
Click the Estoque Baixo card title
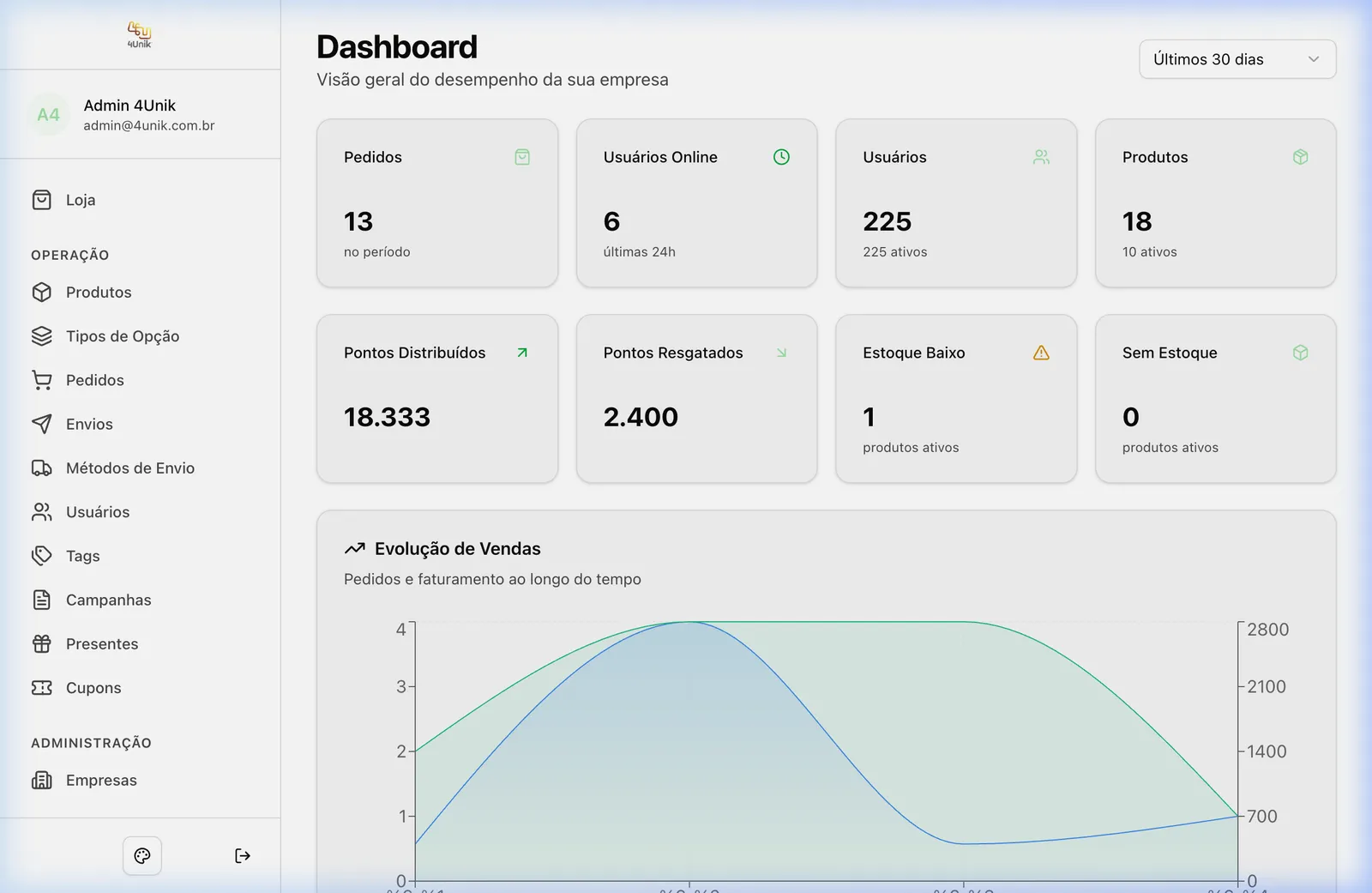[914, 353]
